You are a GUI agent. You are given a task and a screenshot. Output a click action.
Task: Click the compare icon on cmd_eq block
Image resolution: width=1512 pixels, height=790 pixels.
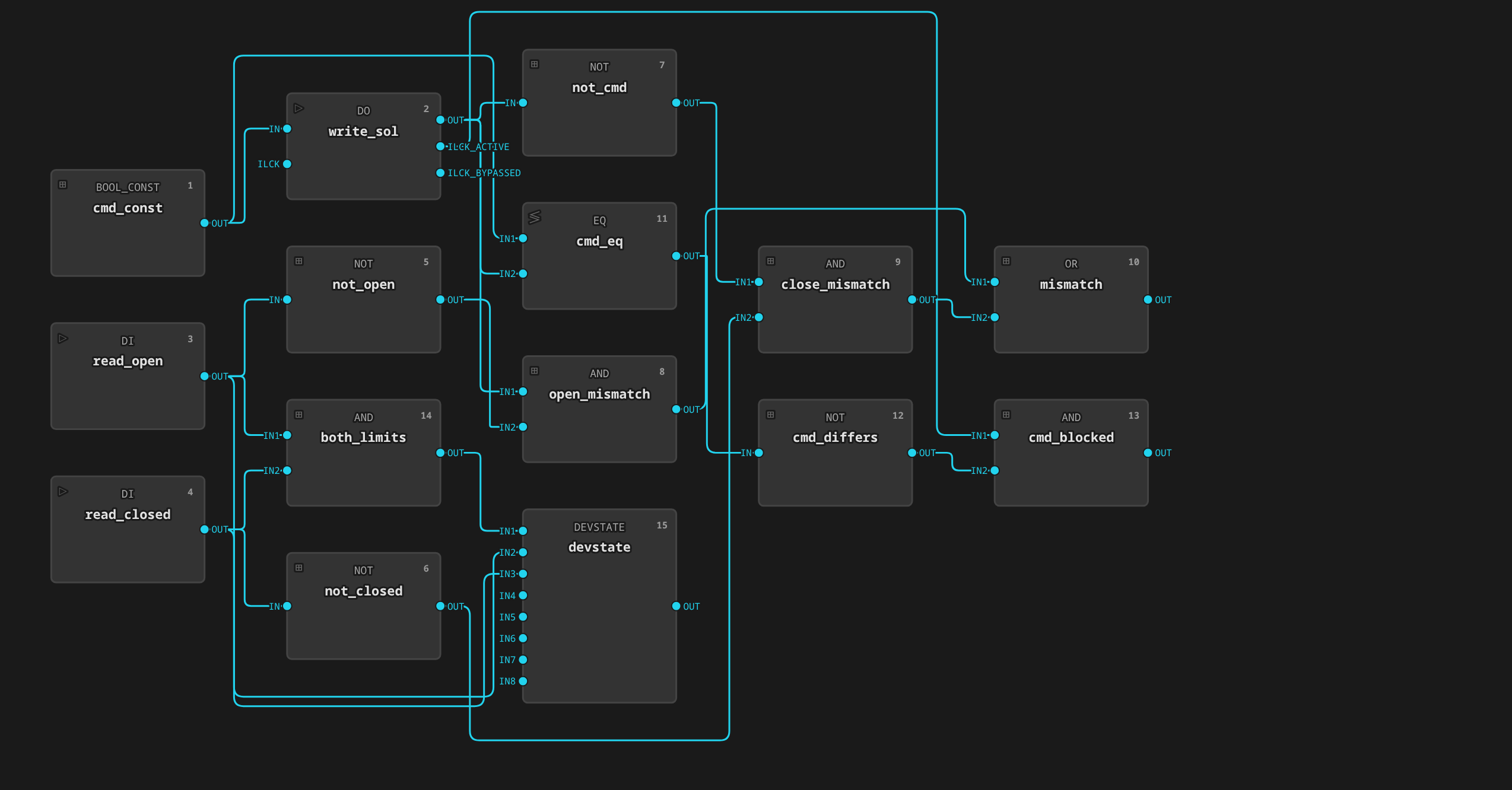pos(535,217)
